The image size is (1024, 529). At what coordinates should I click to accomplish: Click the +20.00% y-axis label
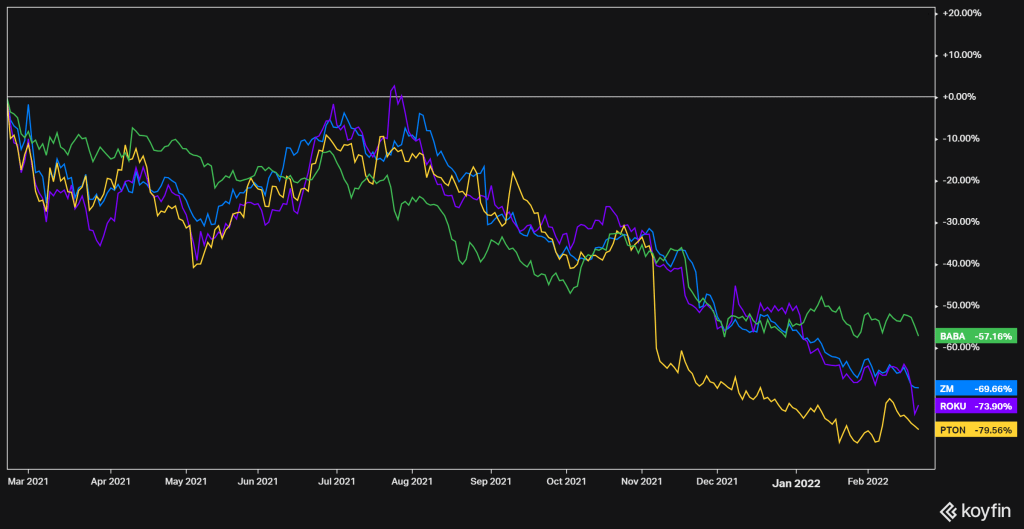[962, 13]
